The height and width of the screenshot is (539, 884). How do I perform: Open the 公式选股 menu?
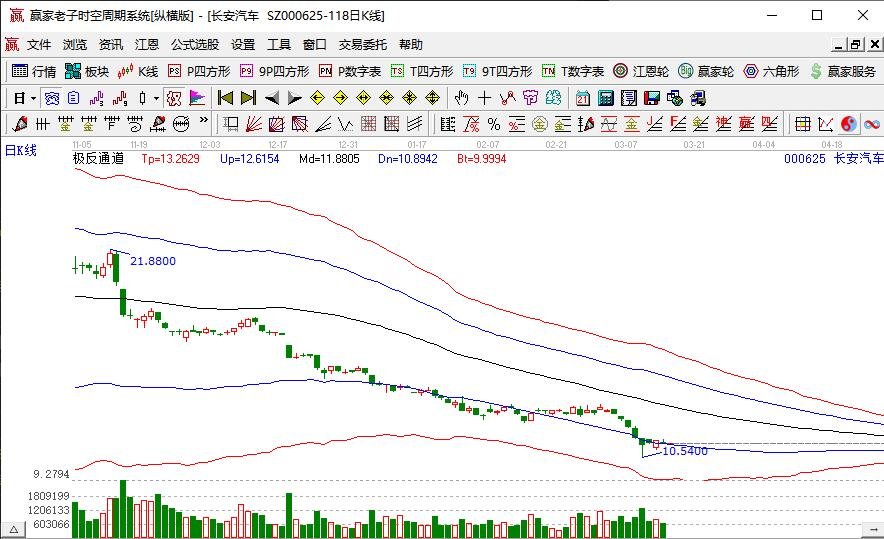(195, 45)
